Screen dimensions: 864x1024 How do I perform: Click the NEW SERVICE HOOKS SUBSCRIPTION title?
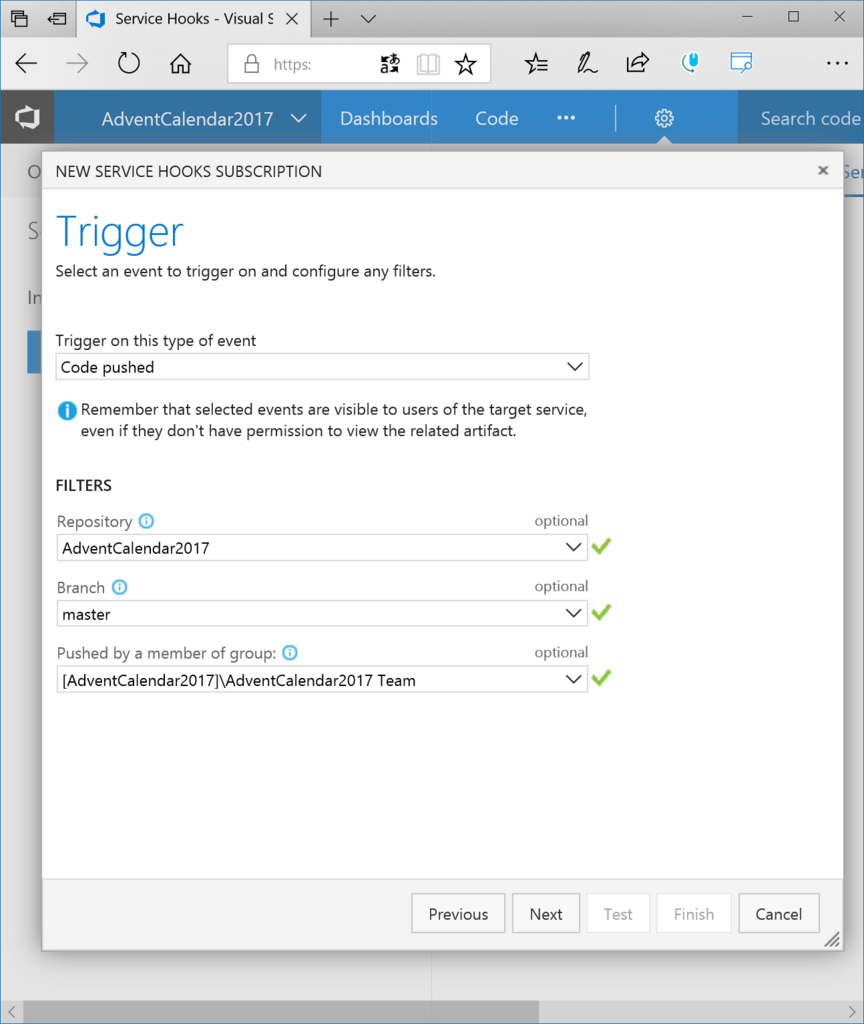tap(189, 171)
